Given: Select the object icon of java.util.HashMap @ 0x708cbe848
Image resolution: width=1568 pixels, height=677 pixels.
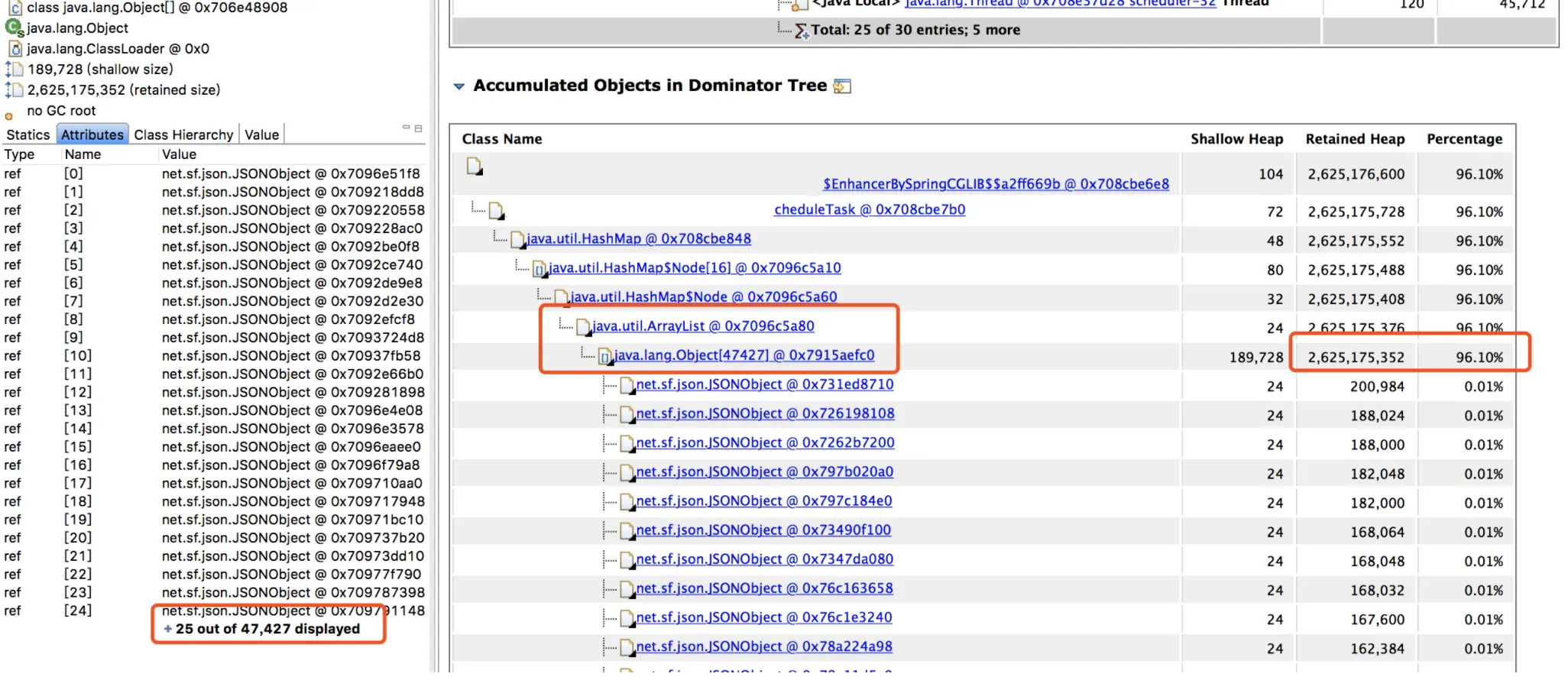Looking at the screenshot, I should (x=518, y=240).
